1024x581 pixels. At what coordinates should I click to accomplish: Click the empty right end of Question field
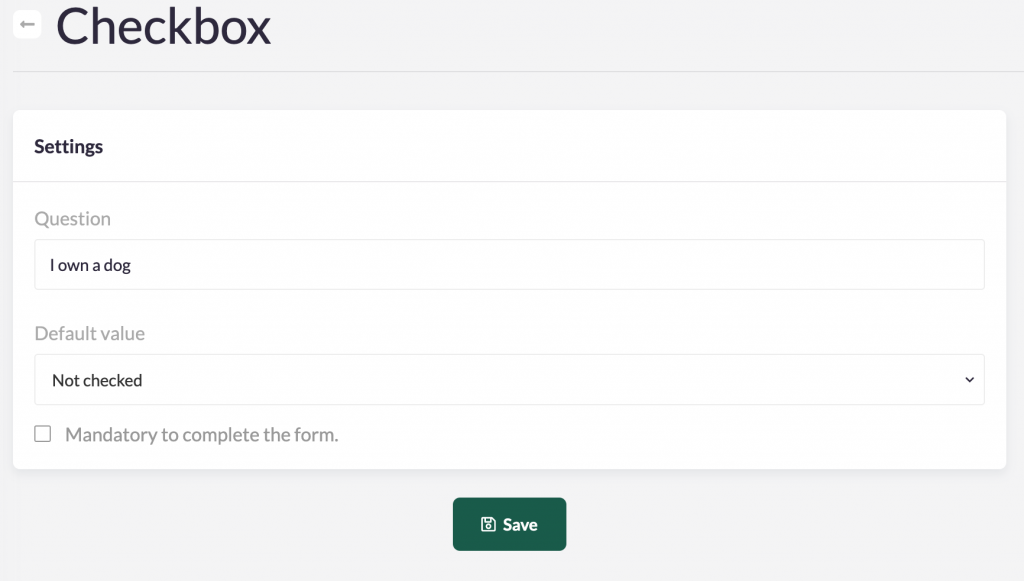coord(900,265)
